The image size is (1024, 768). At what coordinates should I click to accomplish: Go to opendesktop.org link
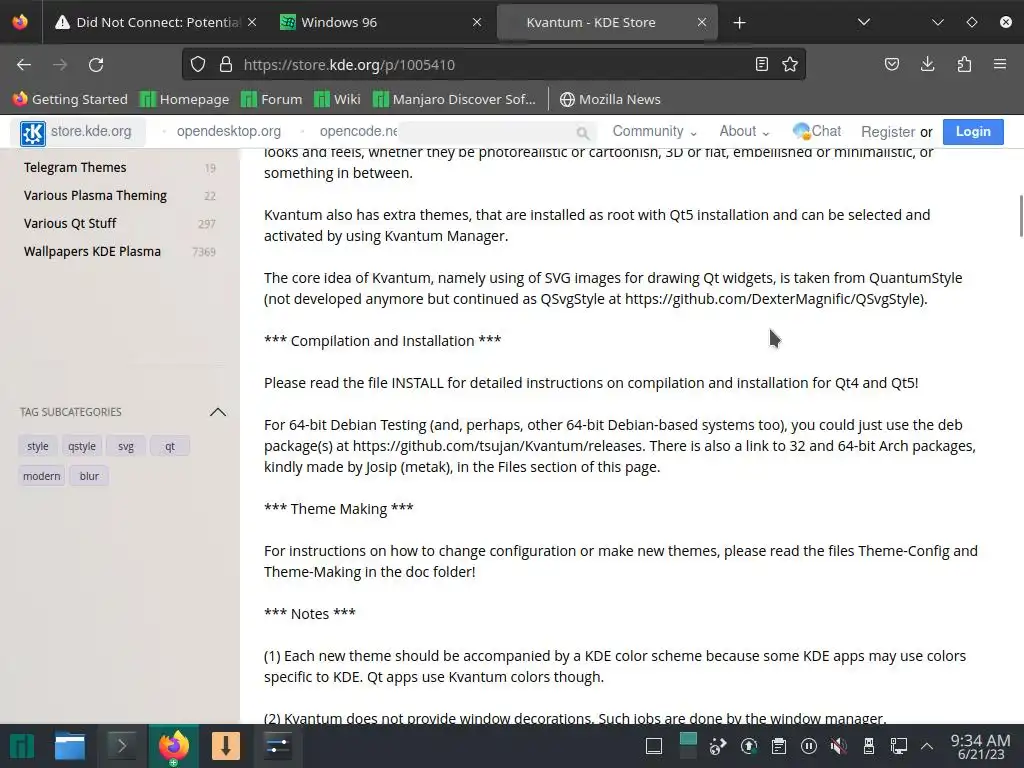tap(229, 131)
